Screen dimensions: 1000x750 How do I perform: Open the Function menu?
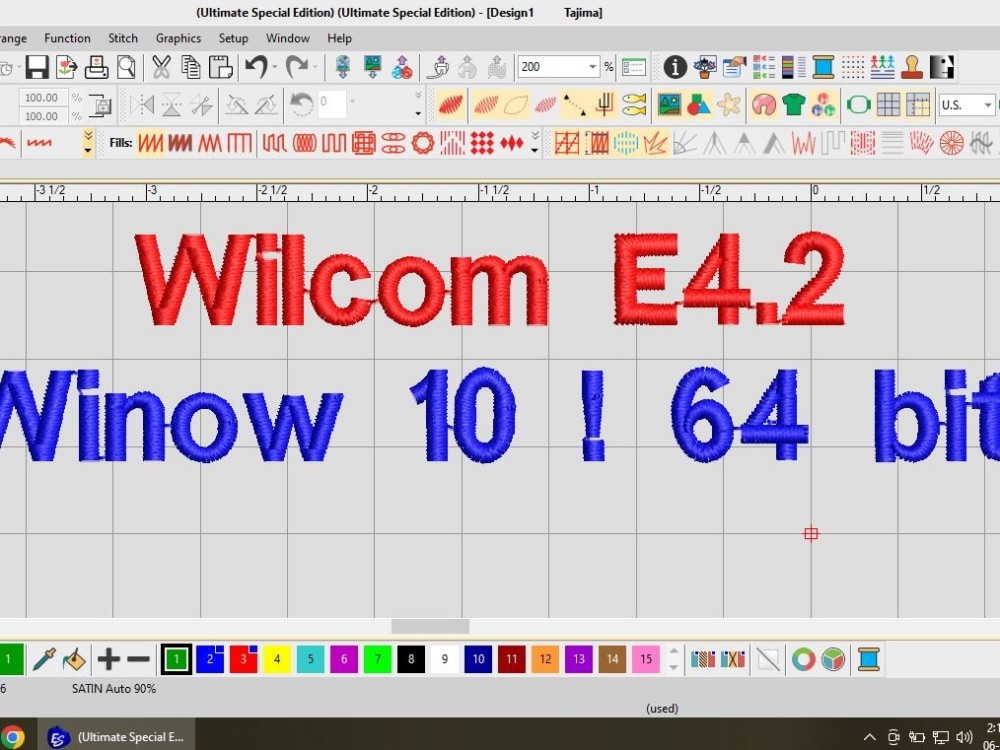(x=67, y=38)
